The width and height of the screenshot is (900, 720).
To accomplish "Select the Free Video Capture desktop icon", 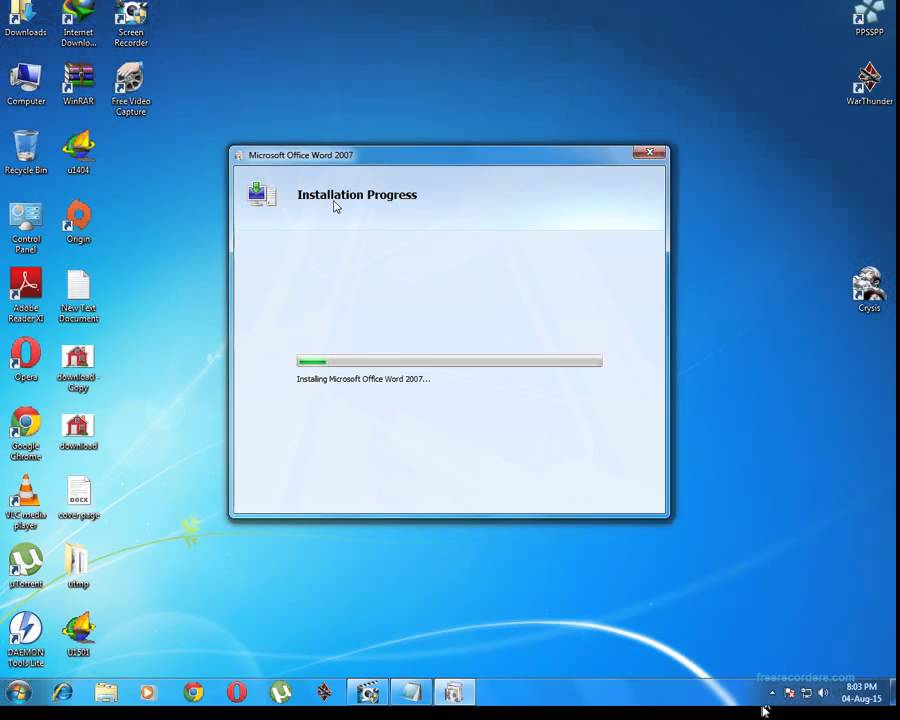I will 131,90.
